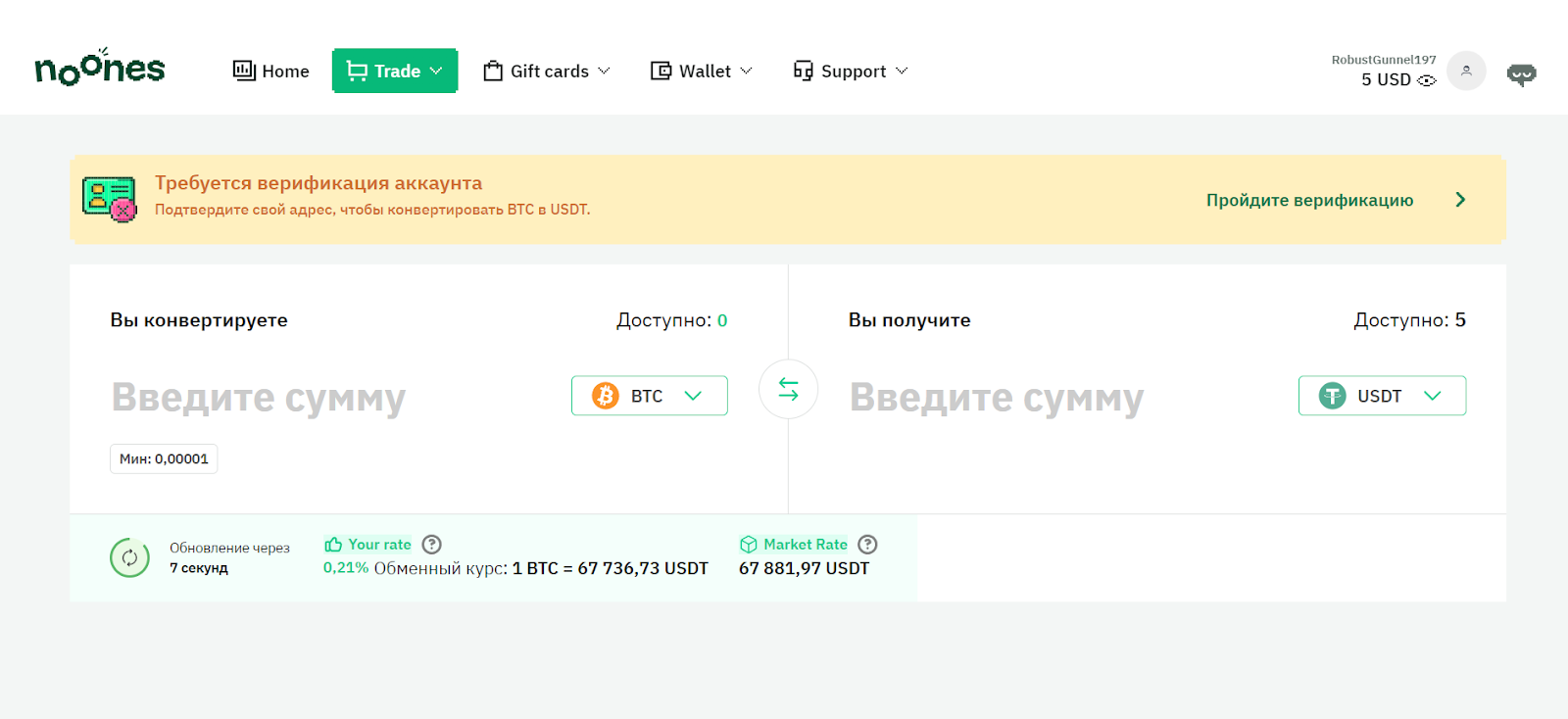Open the Wallet menu
This screenshot has height=719, width=1568.
coord(702,71)
